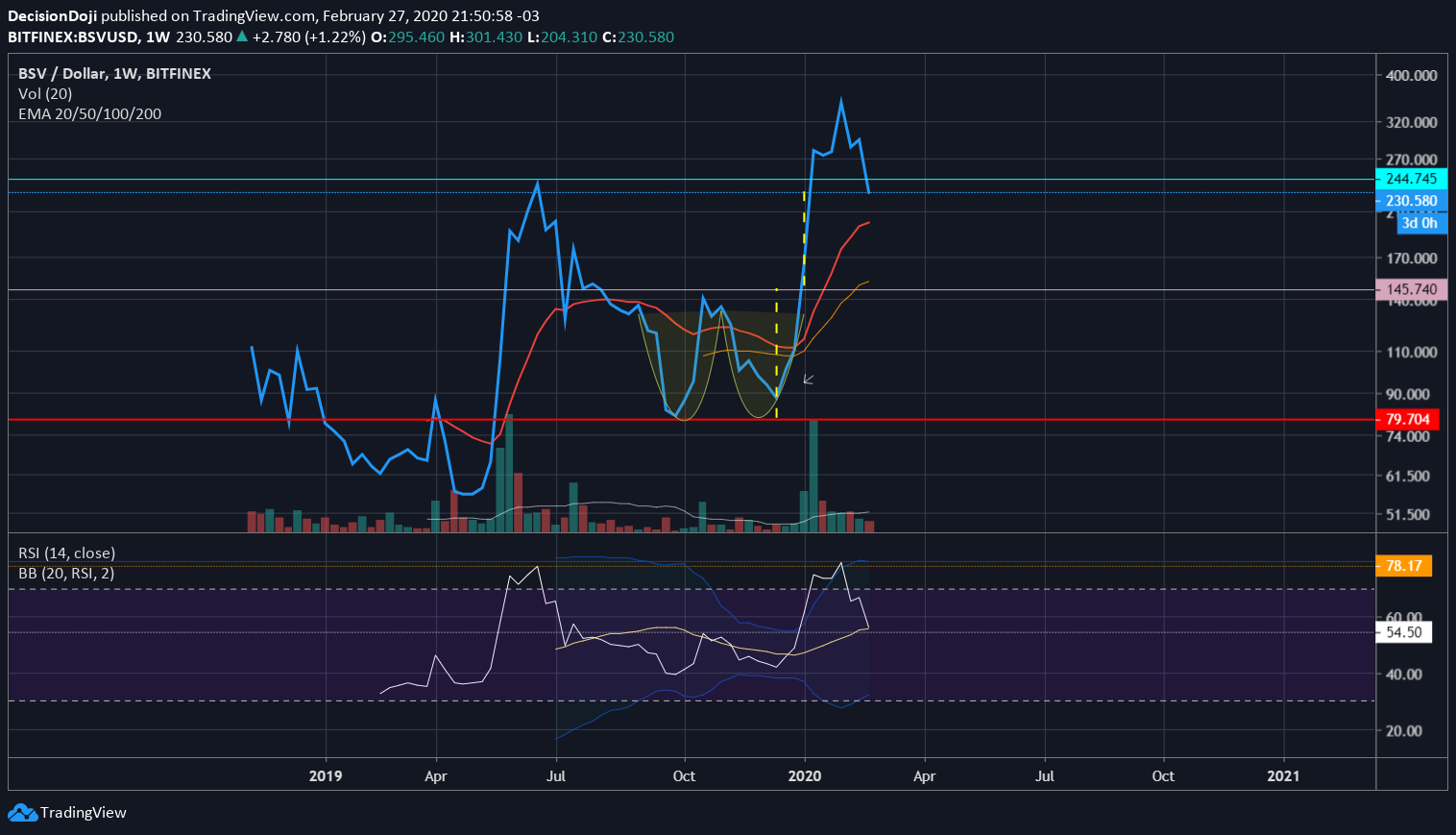Click the O:295.460 open value in header

(x=408, y=37)
